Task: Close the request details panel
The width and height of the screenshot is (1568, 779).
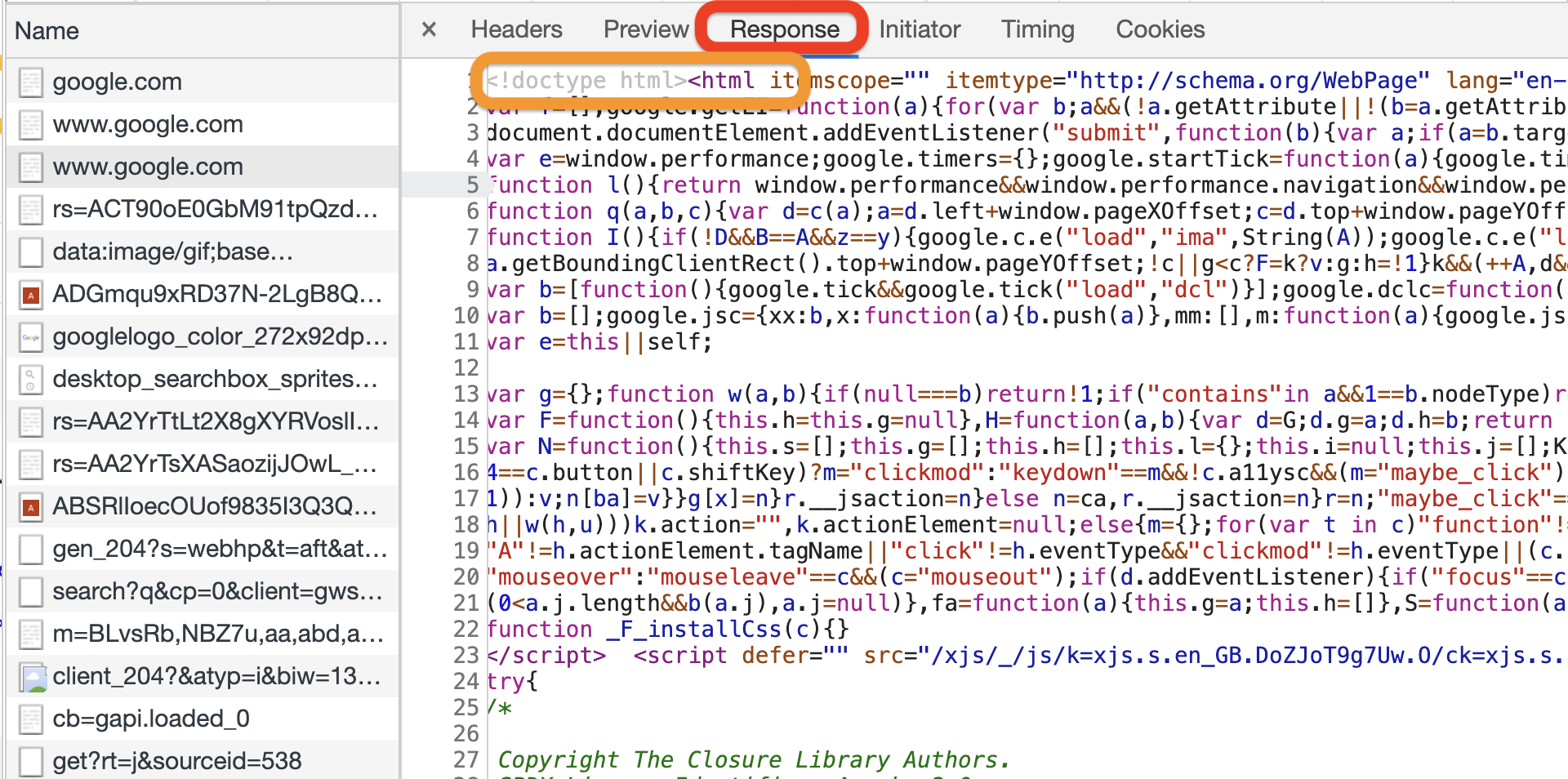Action: pos(429,30)
